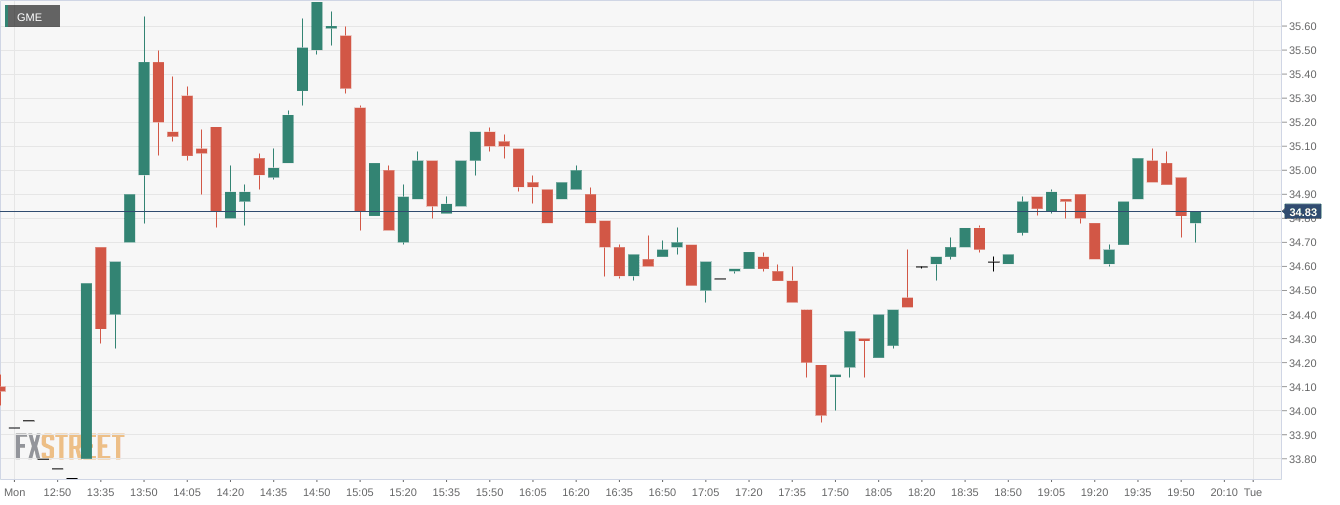Click the Tue day label on time axis
Screen dimensions: 1340x505
(x=1253, y=492)
